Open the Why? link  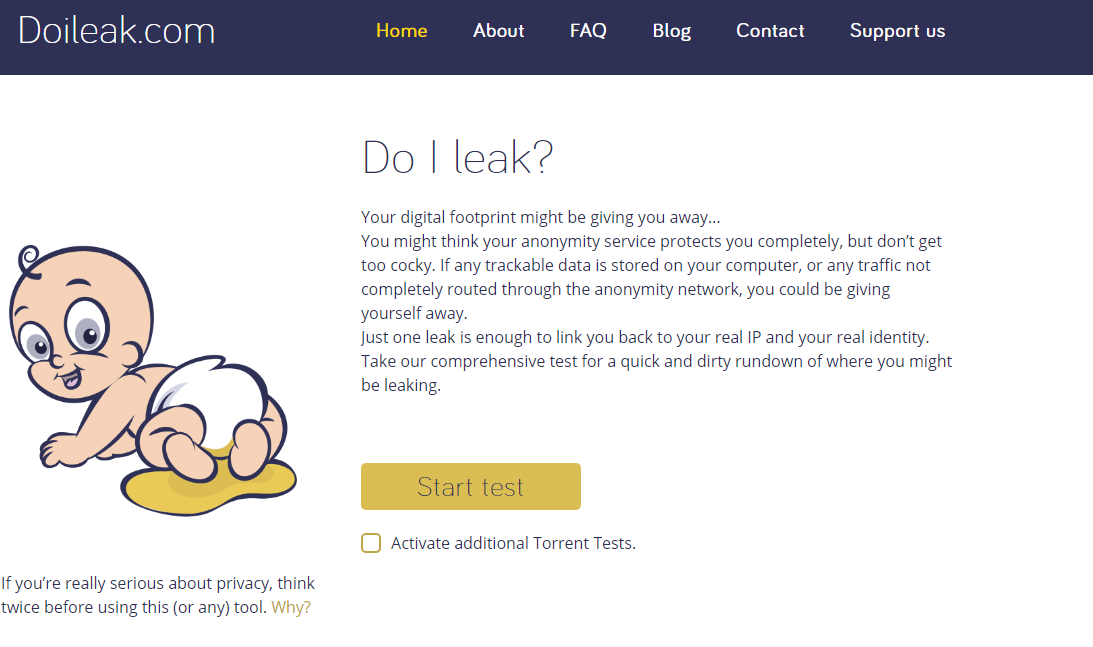(x=291, y=607)
